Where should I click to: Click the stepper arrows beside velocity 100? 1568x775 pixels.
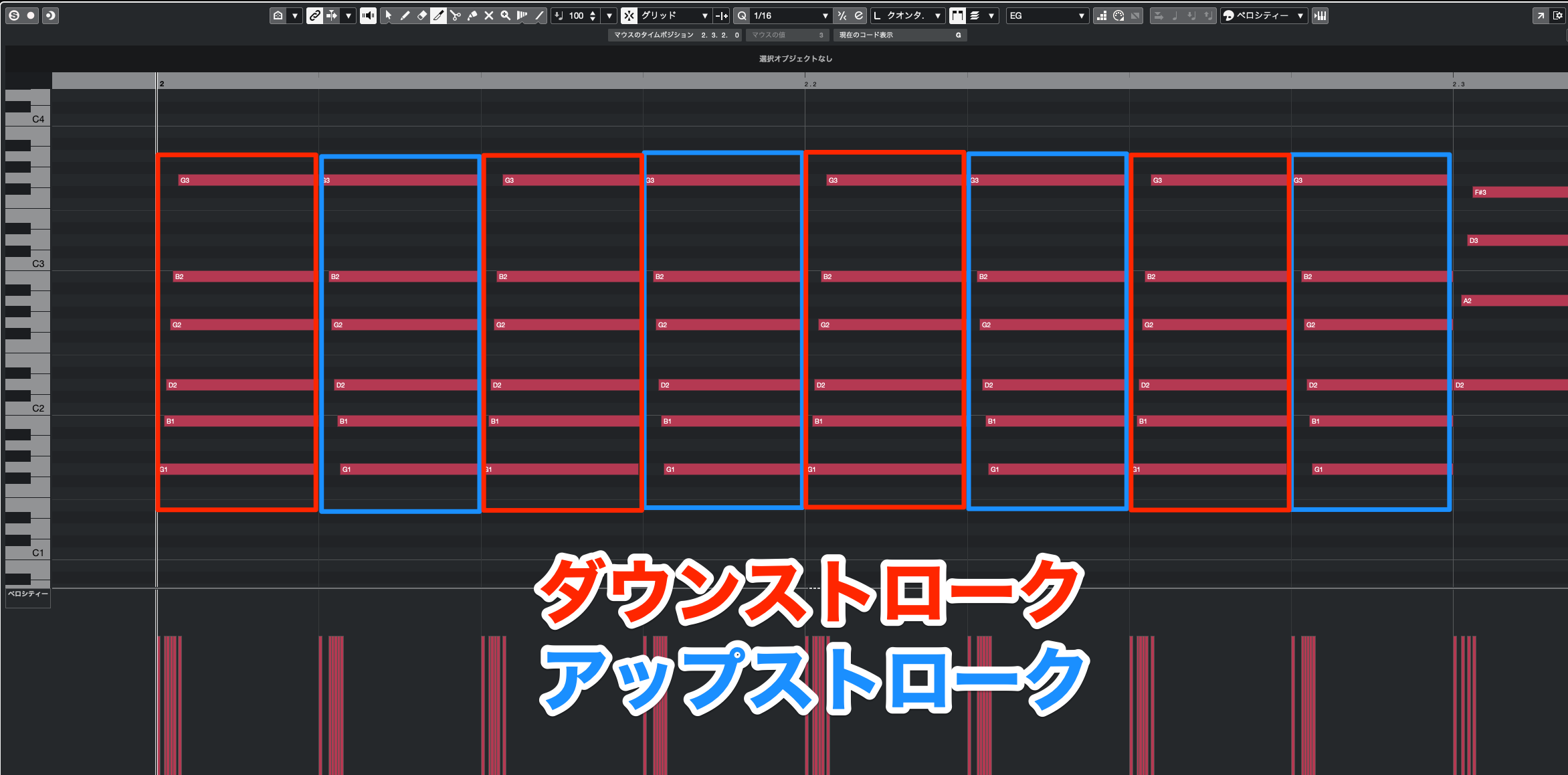coord(593,15)
